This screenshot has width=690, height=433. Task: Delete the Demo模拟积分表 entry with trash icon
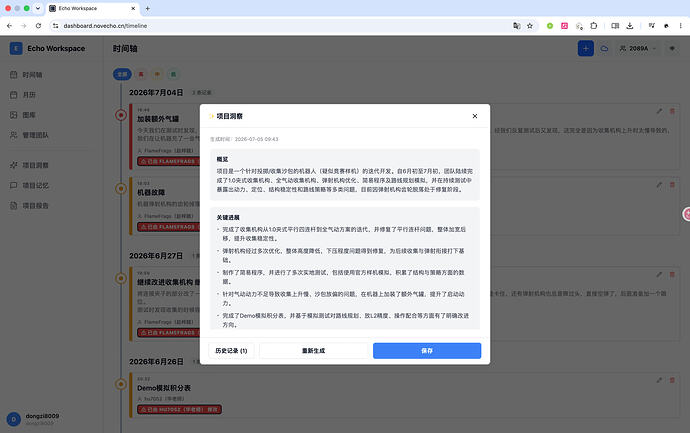point(672,380)
